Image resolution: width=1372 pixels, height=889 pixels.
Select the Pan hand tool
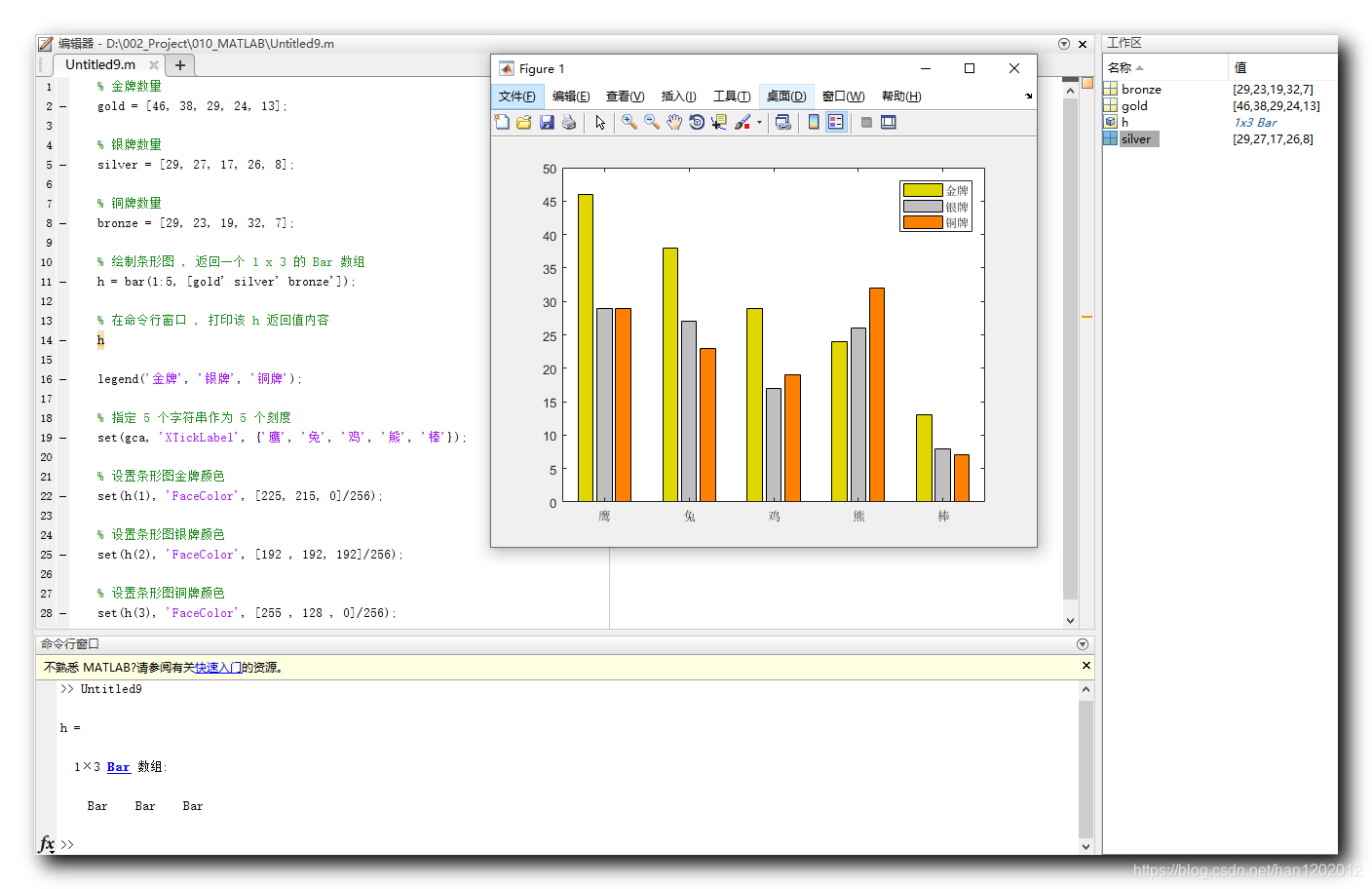tap(674, 122)
